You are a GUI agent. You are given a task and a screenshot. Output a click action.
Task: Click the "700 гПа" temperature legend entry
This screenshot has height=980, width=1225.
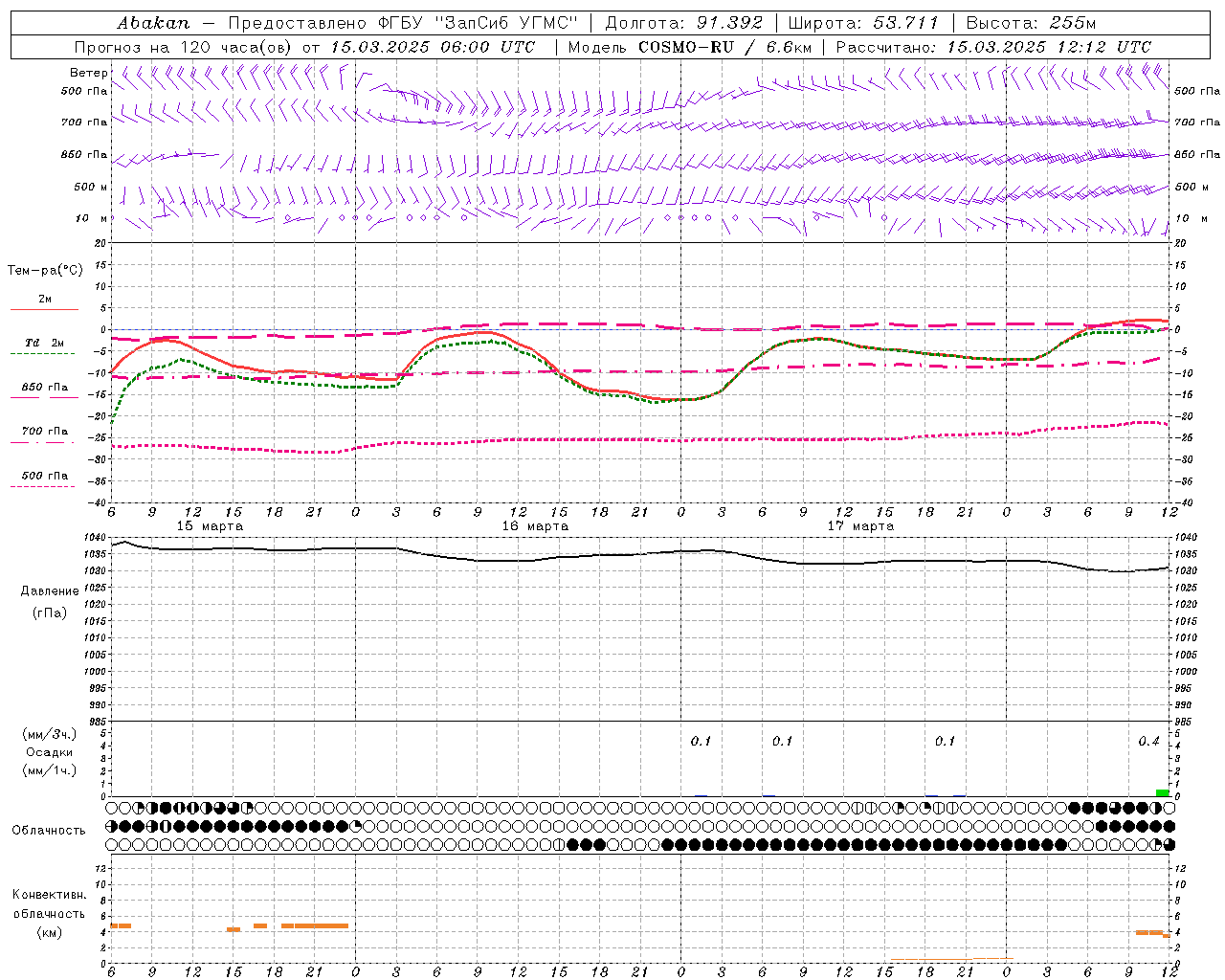tap(45, 432)
